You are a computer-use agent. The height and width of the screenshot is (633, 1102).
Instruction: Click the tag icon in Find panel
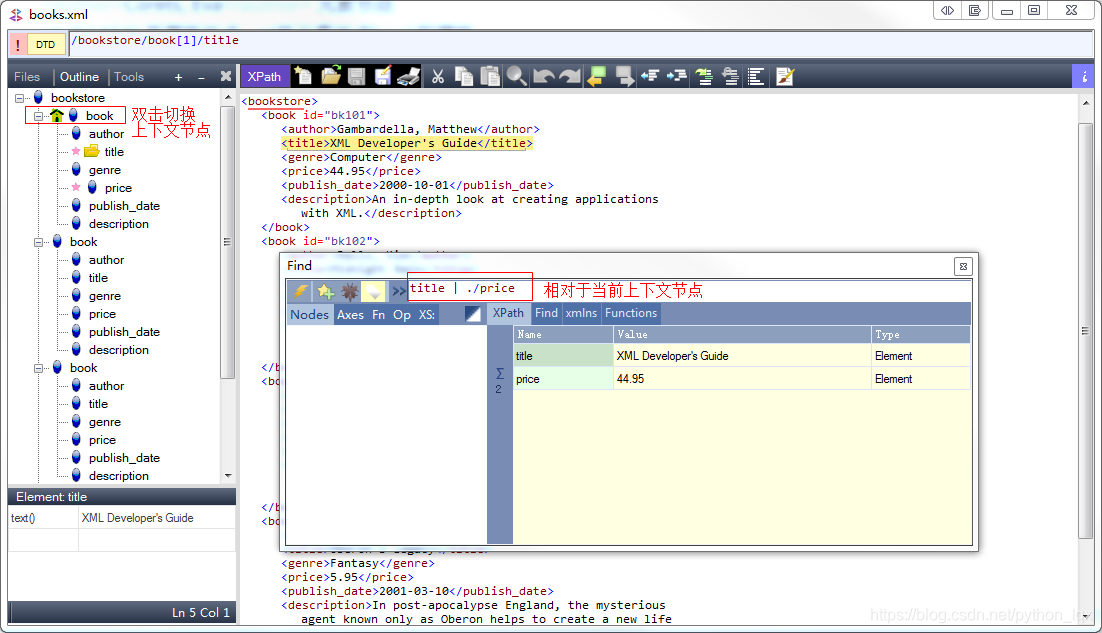373,290
